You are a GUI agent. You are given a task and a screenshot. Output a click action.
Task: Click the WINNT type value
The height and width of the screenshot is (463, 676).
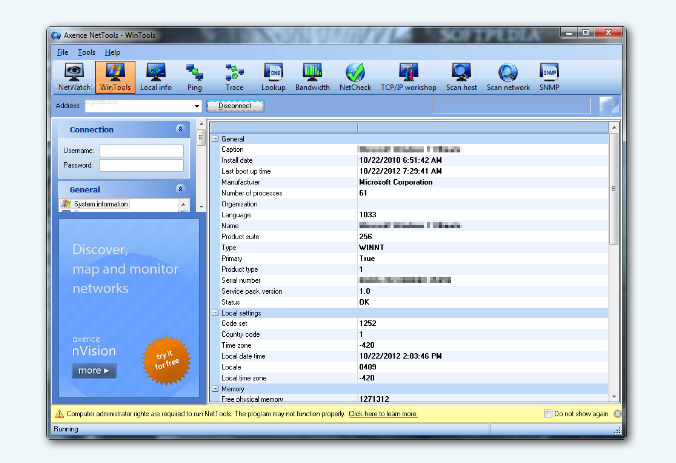[371, 247]
